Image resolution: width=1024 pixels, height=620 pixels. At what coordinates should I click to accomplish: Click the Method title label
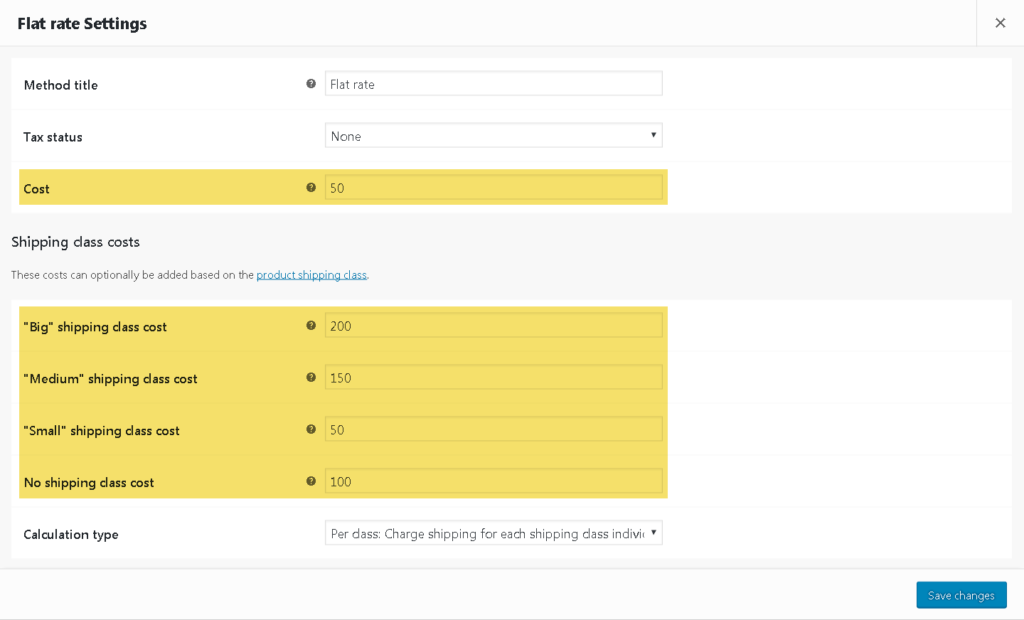click(x=61, y=85)
